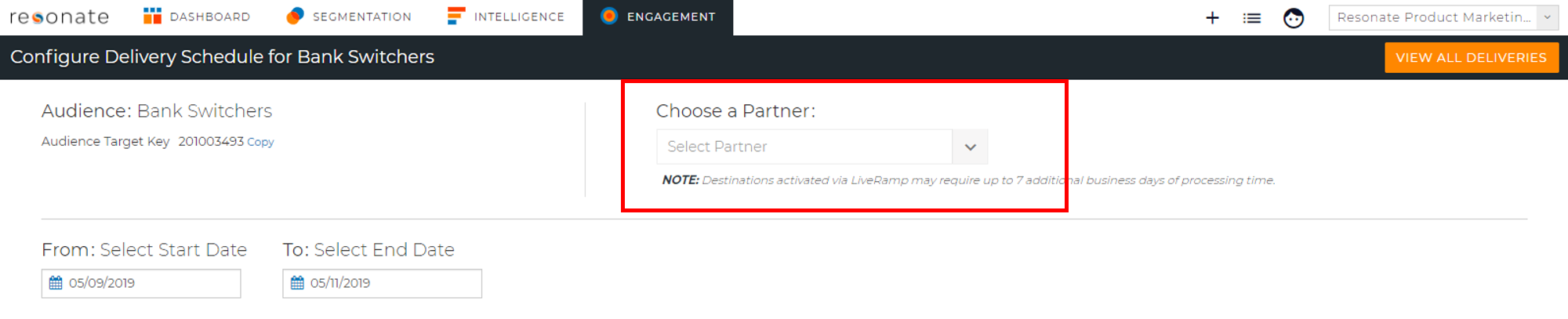Click the Engagement circular icon
The width and height of the screenshot is (1568, 319).
(609, 16)
